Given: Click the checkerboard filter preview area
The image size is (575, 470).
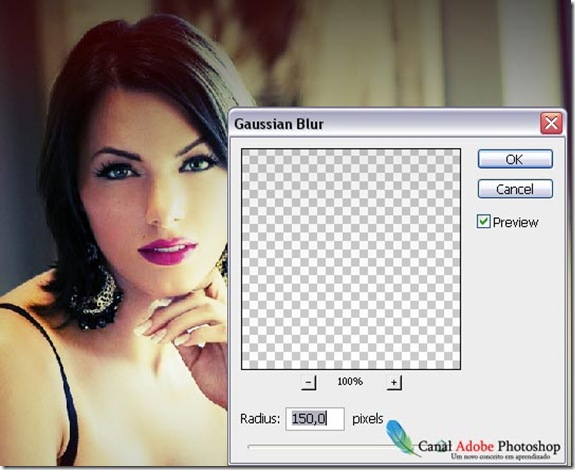Looking at the screenshot, I should (351, 259).
